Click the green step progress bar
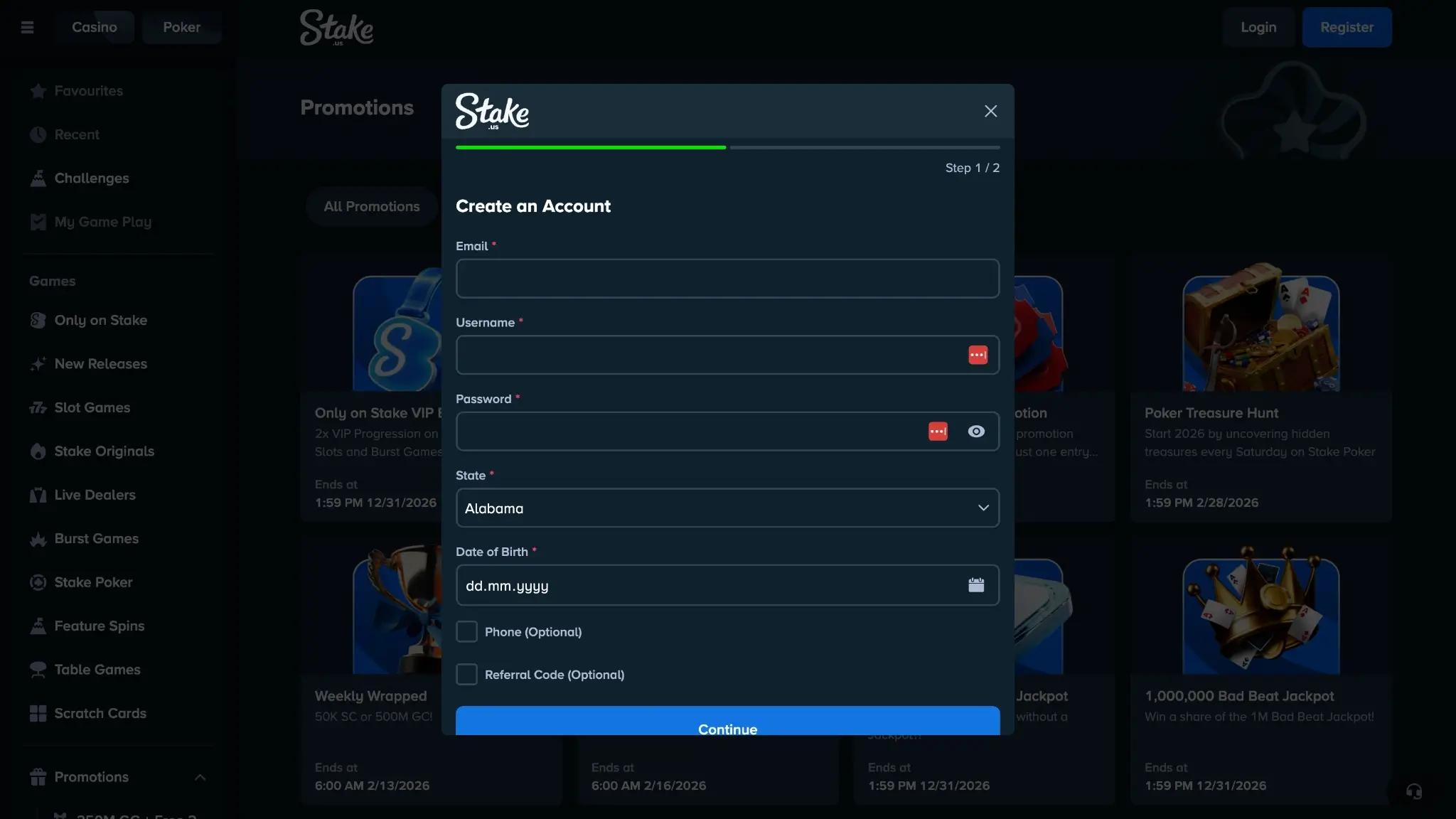This screenshot has height=819, width=1456. point(591,147)
